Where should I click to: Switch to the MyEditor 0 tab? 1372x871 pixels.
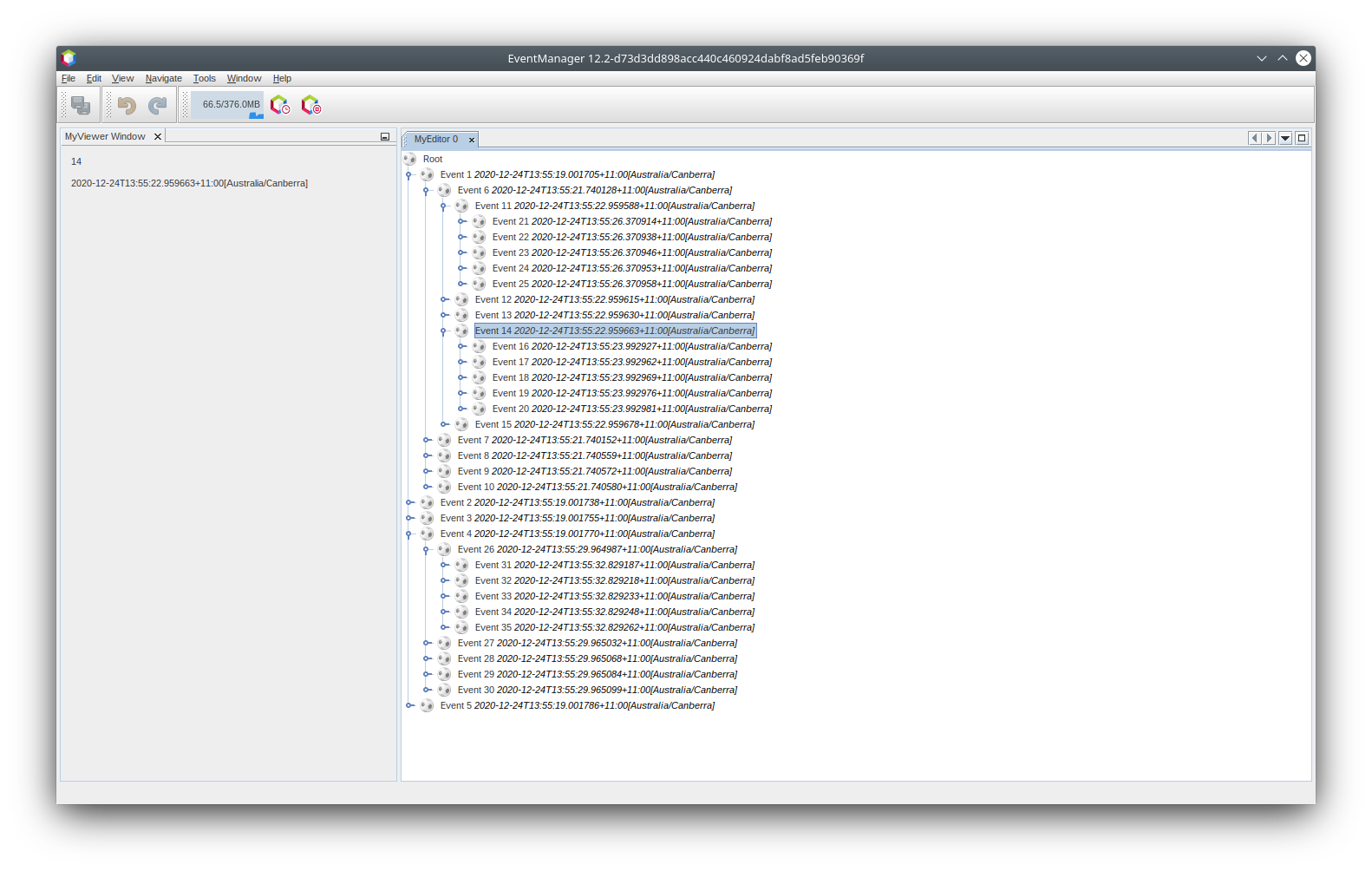(435, 139)
